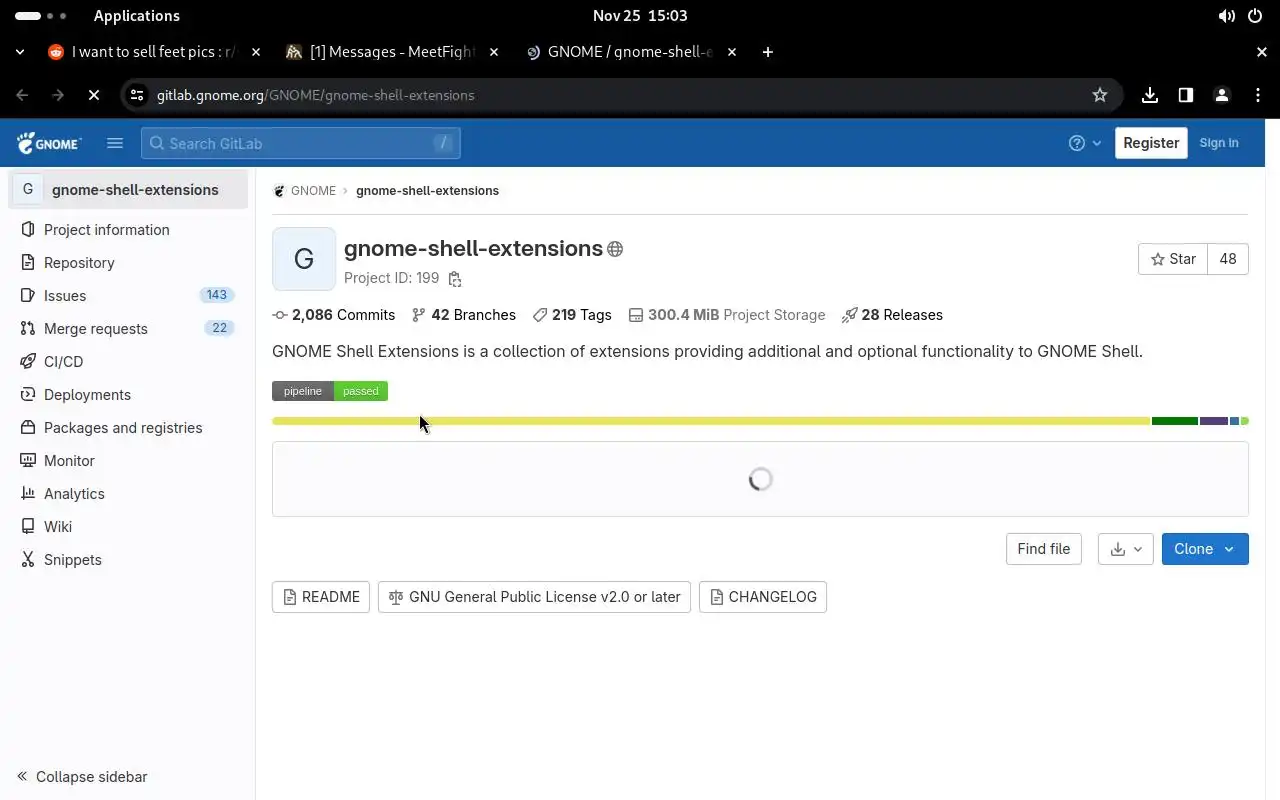Click the yellow segment of the language bar
Viewport: 1280px width, 800px height.
(x=711, y=421)
